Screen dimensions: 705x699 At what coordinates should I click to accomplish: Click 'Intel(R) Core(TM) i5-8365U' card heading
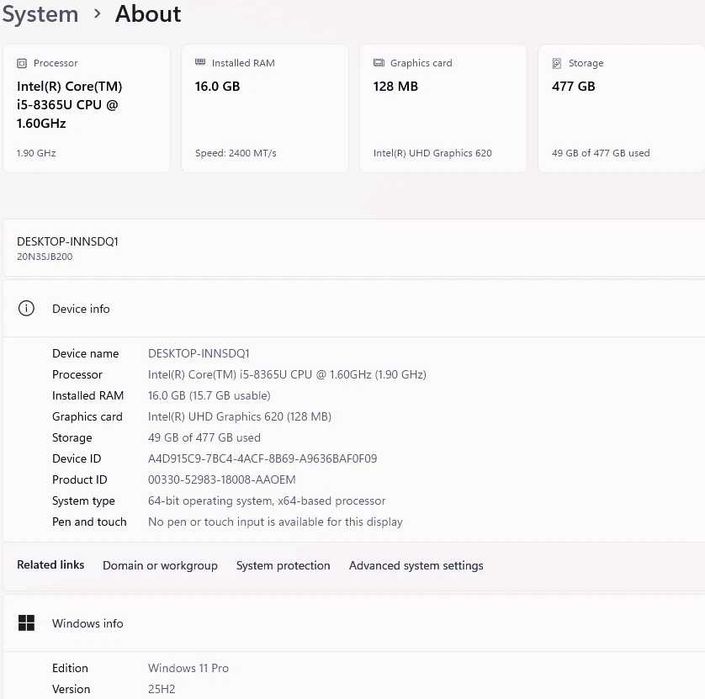69,105
